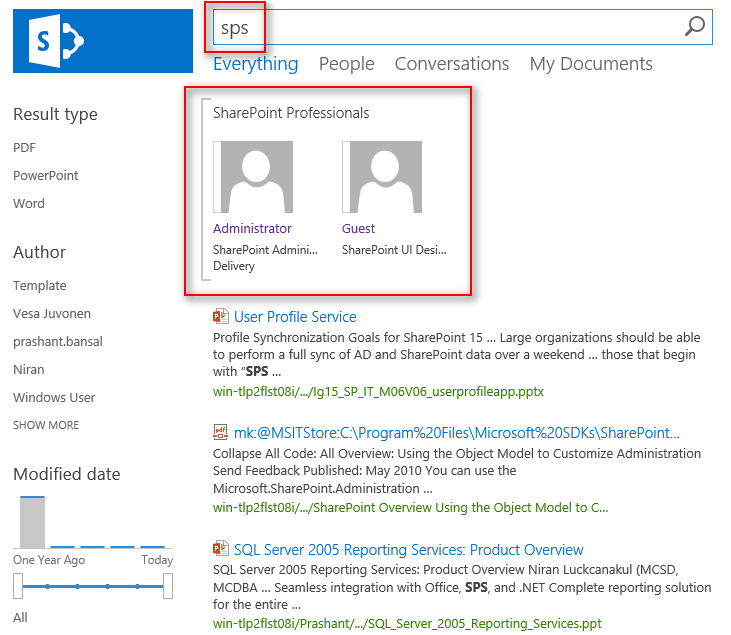Filter by author Windows User

54,398
